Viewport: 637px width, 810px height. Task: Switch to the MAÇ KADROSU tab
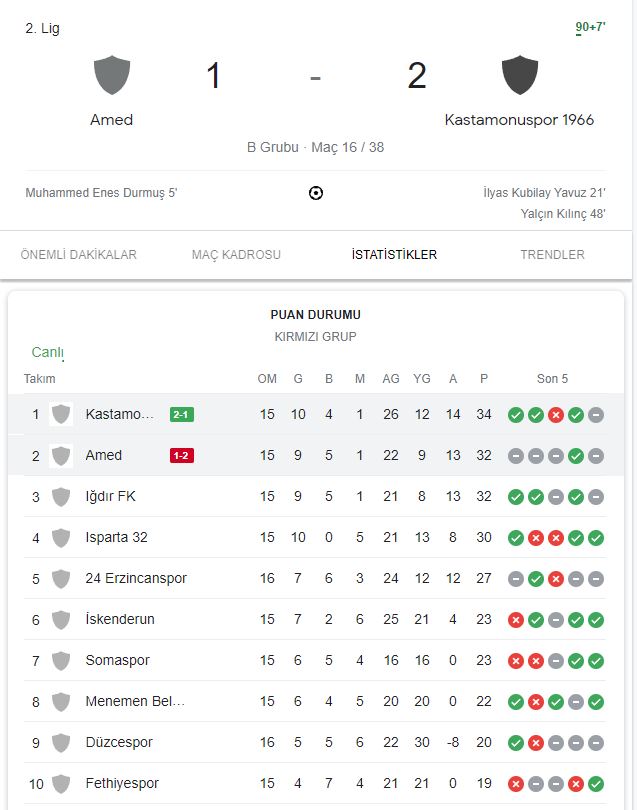[x=236, y=255]
